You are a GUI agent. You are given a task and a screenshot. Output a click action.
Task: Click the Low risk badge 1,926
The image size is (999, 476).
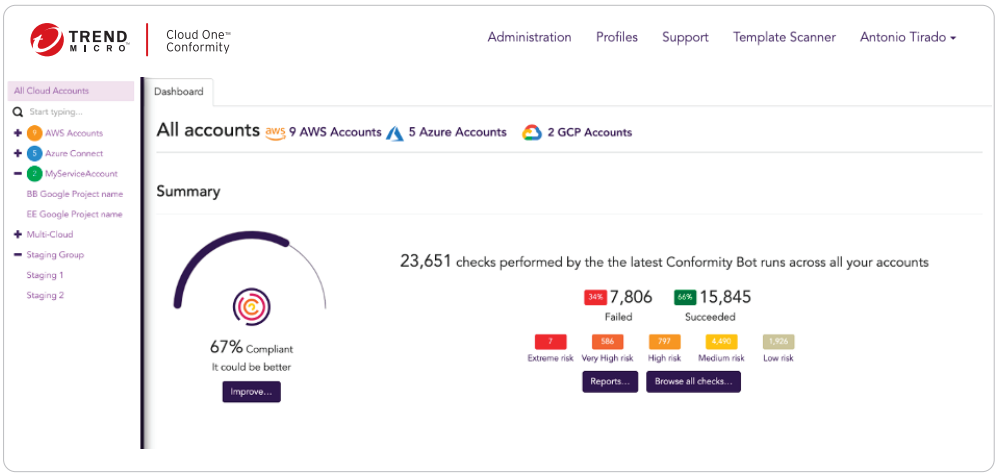click(779, 342)
